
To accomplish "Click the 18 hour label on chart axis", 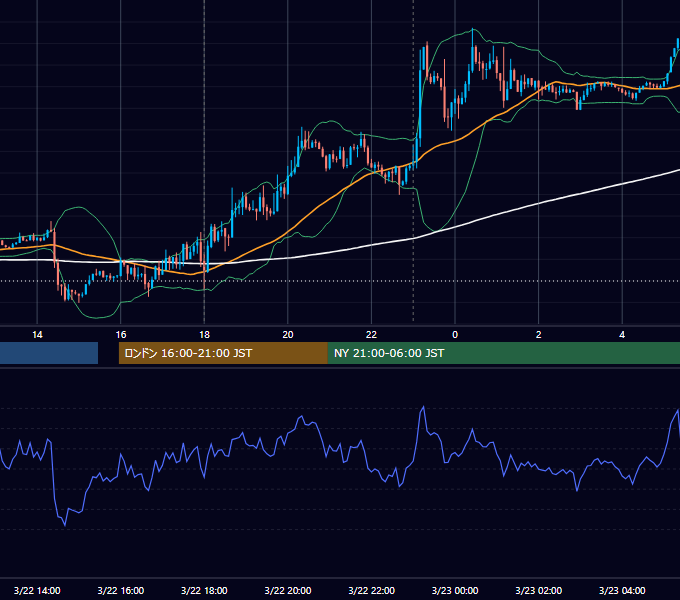I will pyautogui.click(x=204, y=334).
